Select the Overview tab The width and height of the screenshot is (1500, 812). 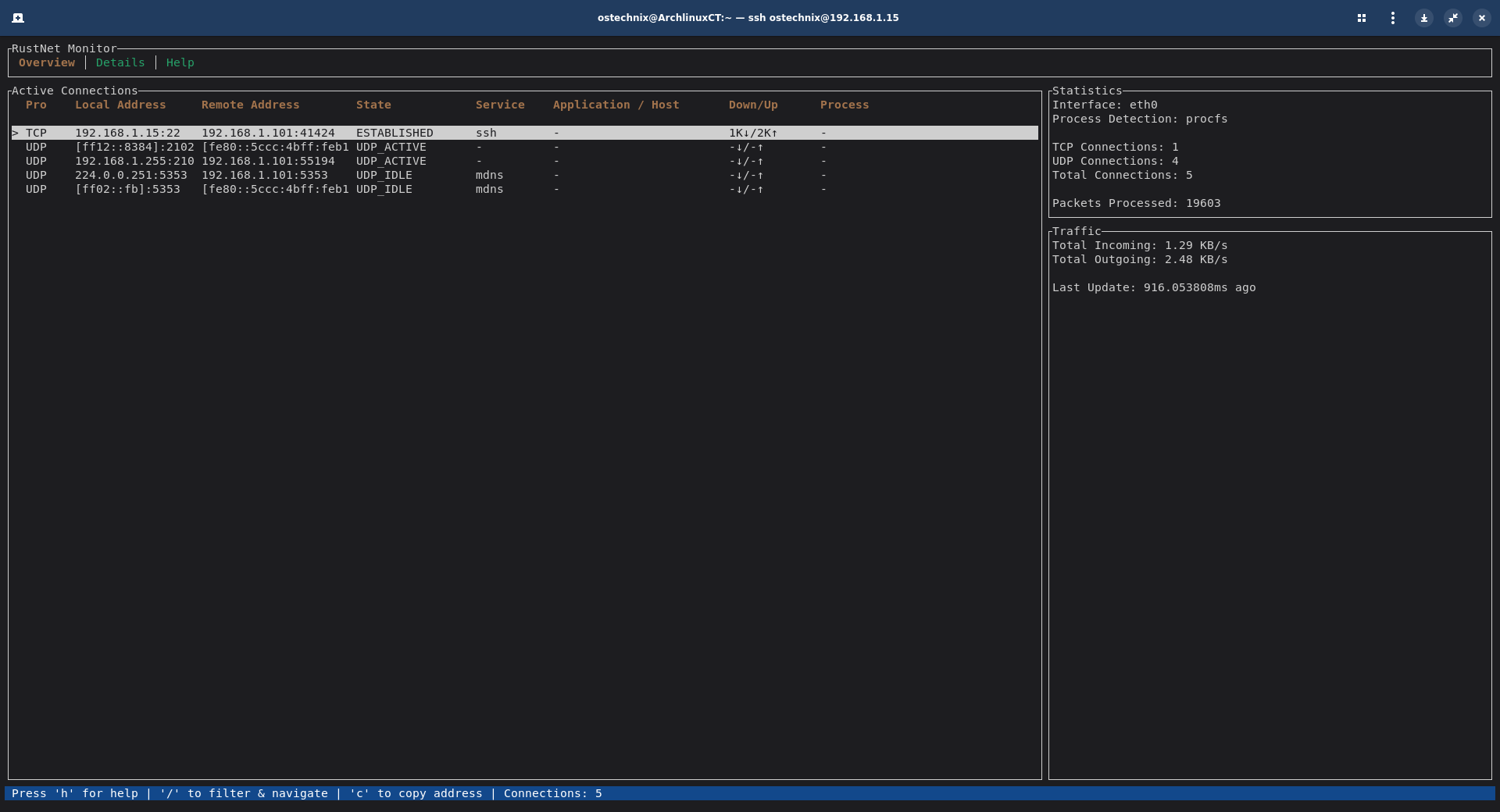[47, 62]
